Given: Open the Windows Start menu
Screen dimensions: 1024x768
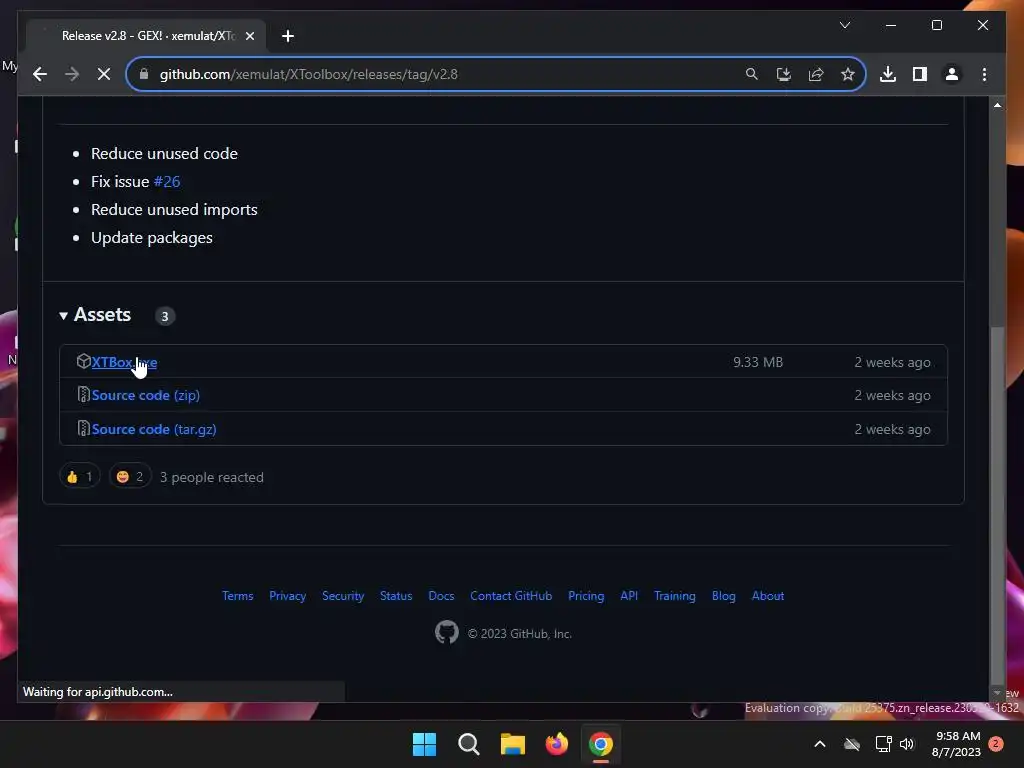Looking at the screenshot, I should pos(424,744).
